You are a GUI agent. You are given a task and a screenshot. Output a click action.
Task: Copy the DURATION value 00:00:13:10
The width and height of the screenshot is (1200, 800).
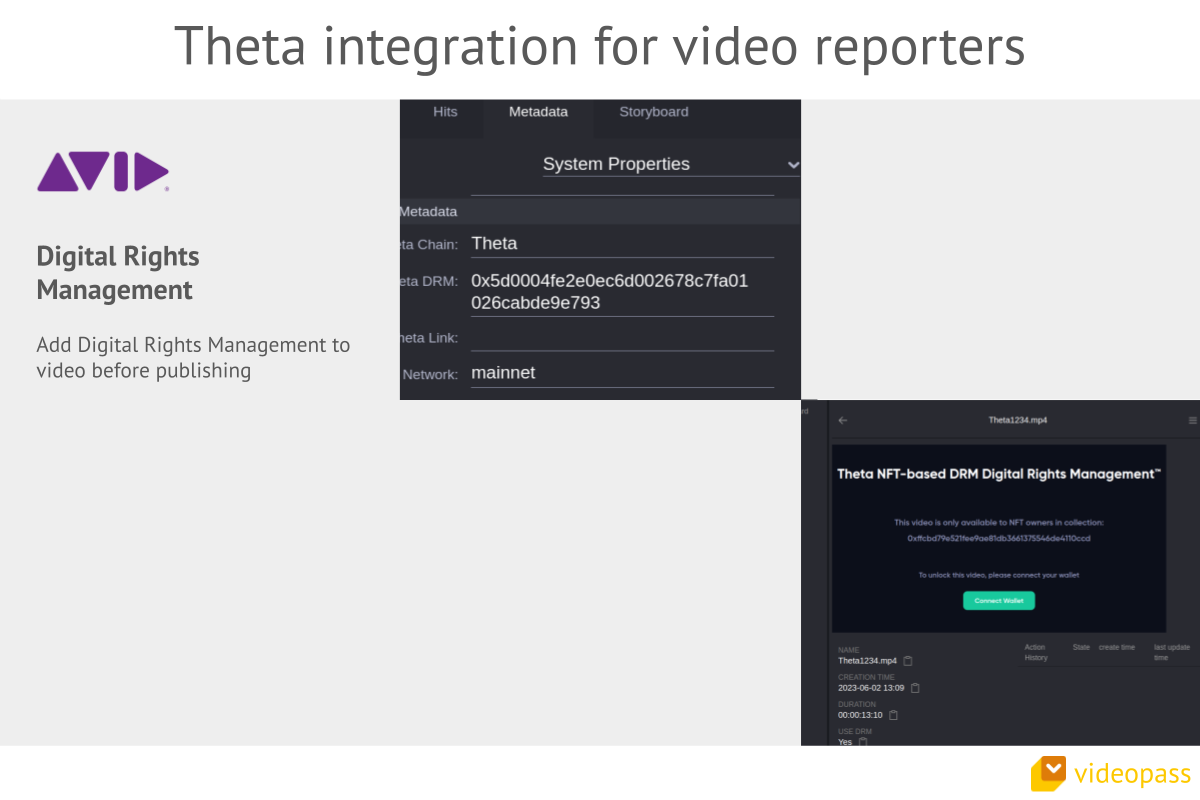pos(893,715)
